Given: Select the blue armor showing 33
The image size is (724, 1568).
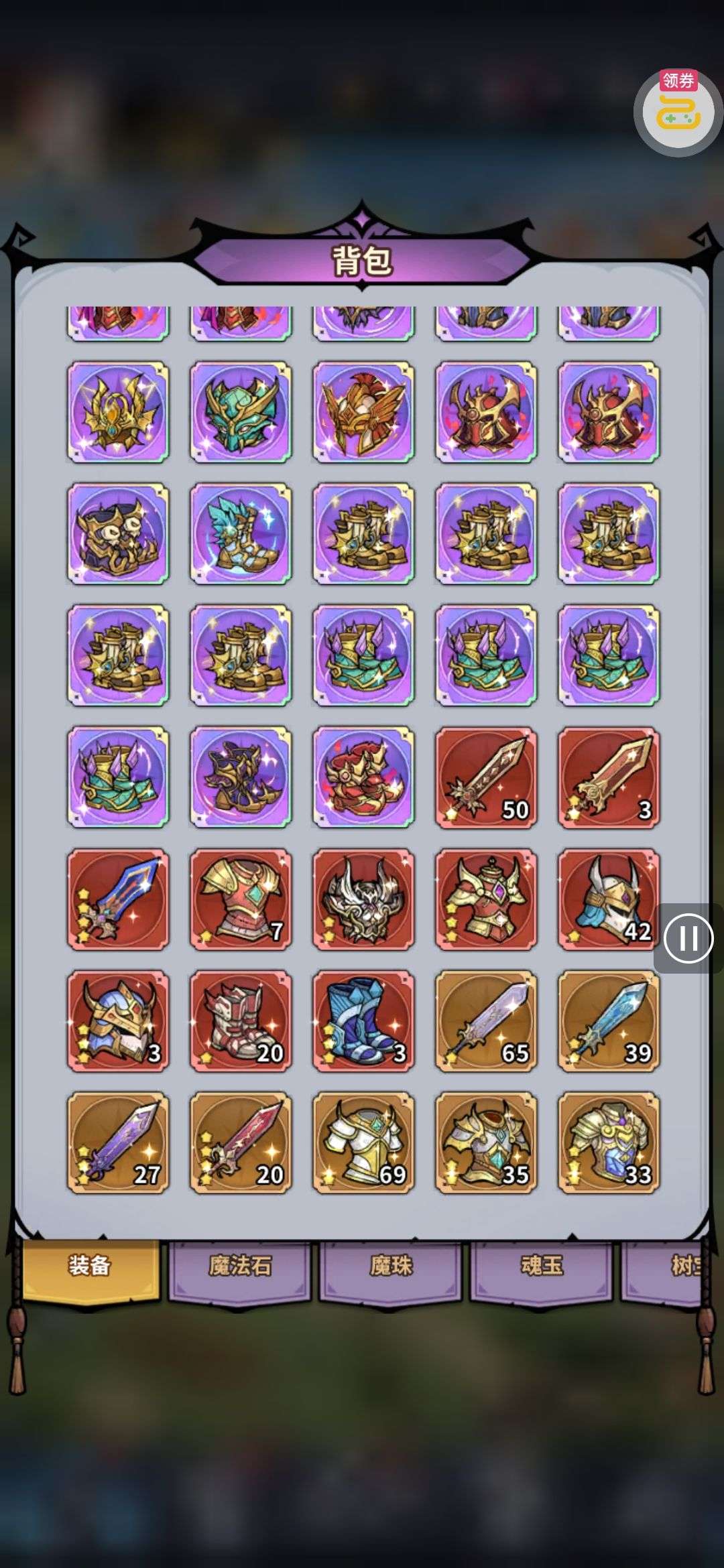Looking at the screenshot, I should (609, 1143).
